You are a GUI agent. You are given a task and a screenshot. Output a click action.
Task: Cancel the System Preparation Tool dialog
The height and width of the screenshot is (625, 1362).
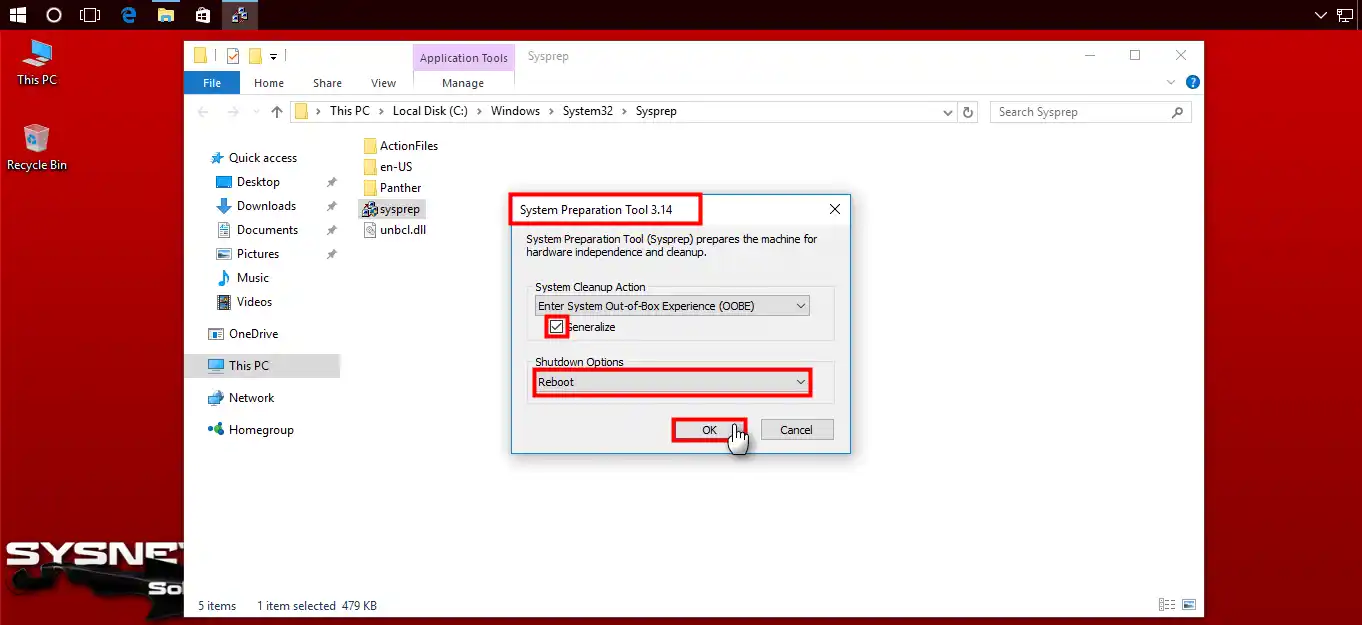(796, 429)
